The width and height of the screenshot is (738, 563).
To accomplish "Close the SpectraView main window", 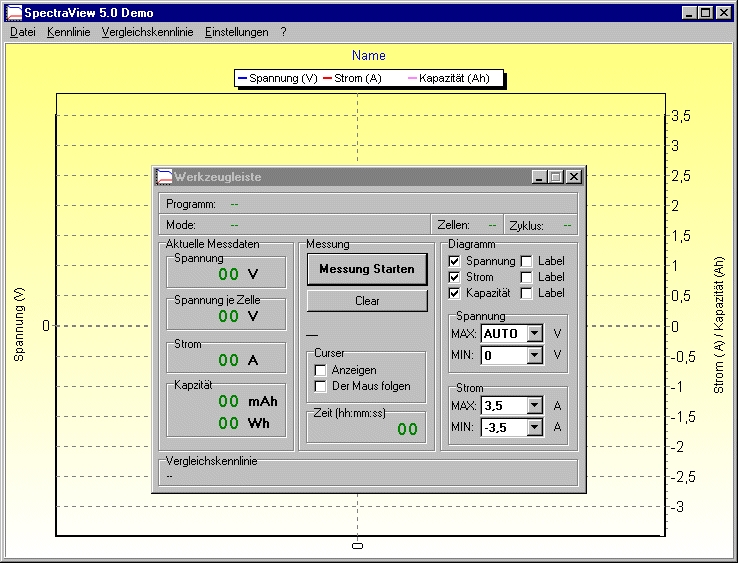I will tap(723, 13).
